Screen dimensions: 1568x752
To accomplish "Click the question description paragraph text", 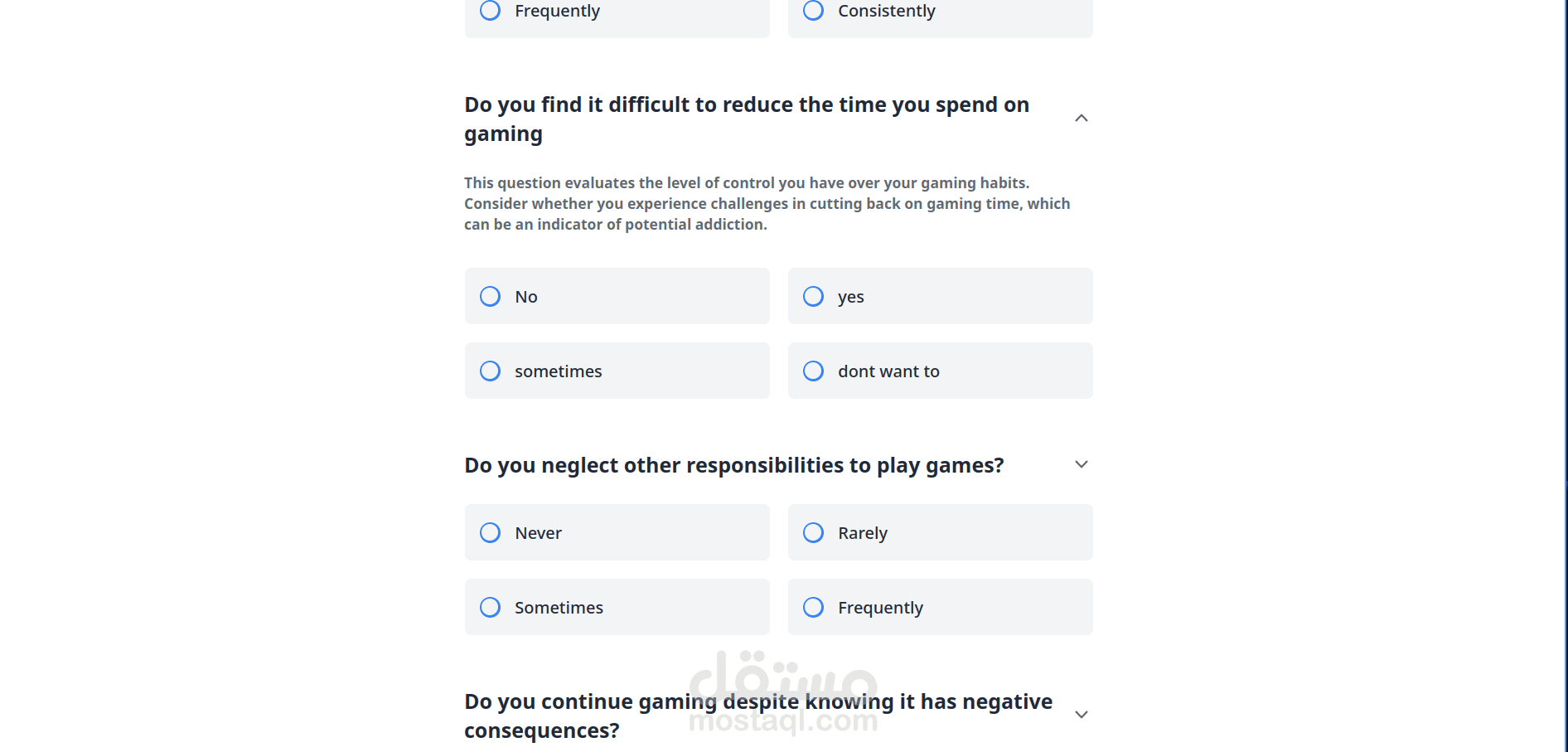I will pyautogui.click(x=767, y=203).
